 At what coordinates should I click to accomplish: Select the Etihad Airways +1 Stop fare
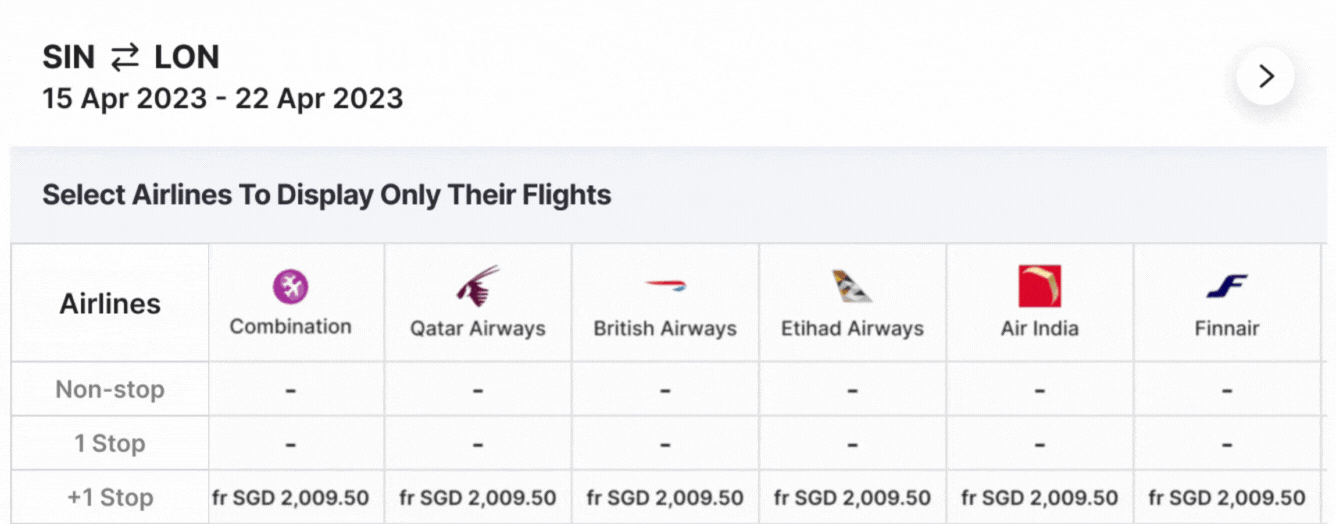point(852,497)
